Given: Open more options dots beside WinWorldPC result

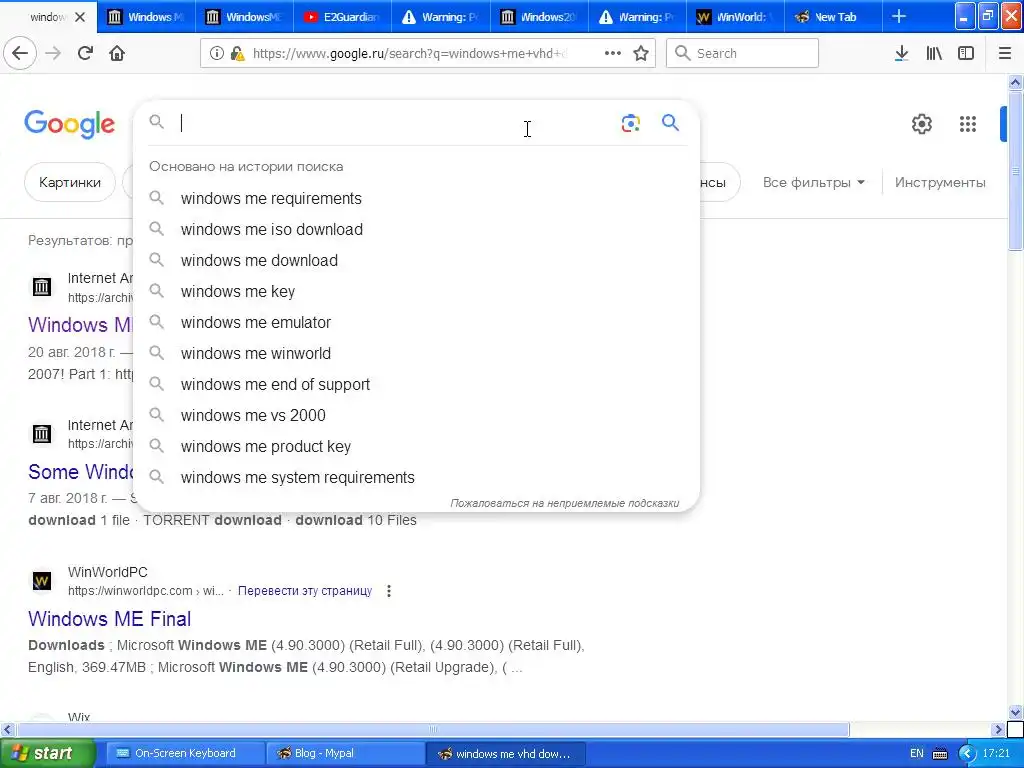Looking at the screenshot, I should click(389, 591).
